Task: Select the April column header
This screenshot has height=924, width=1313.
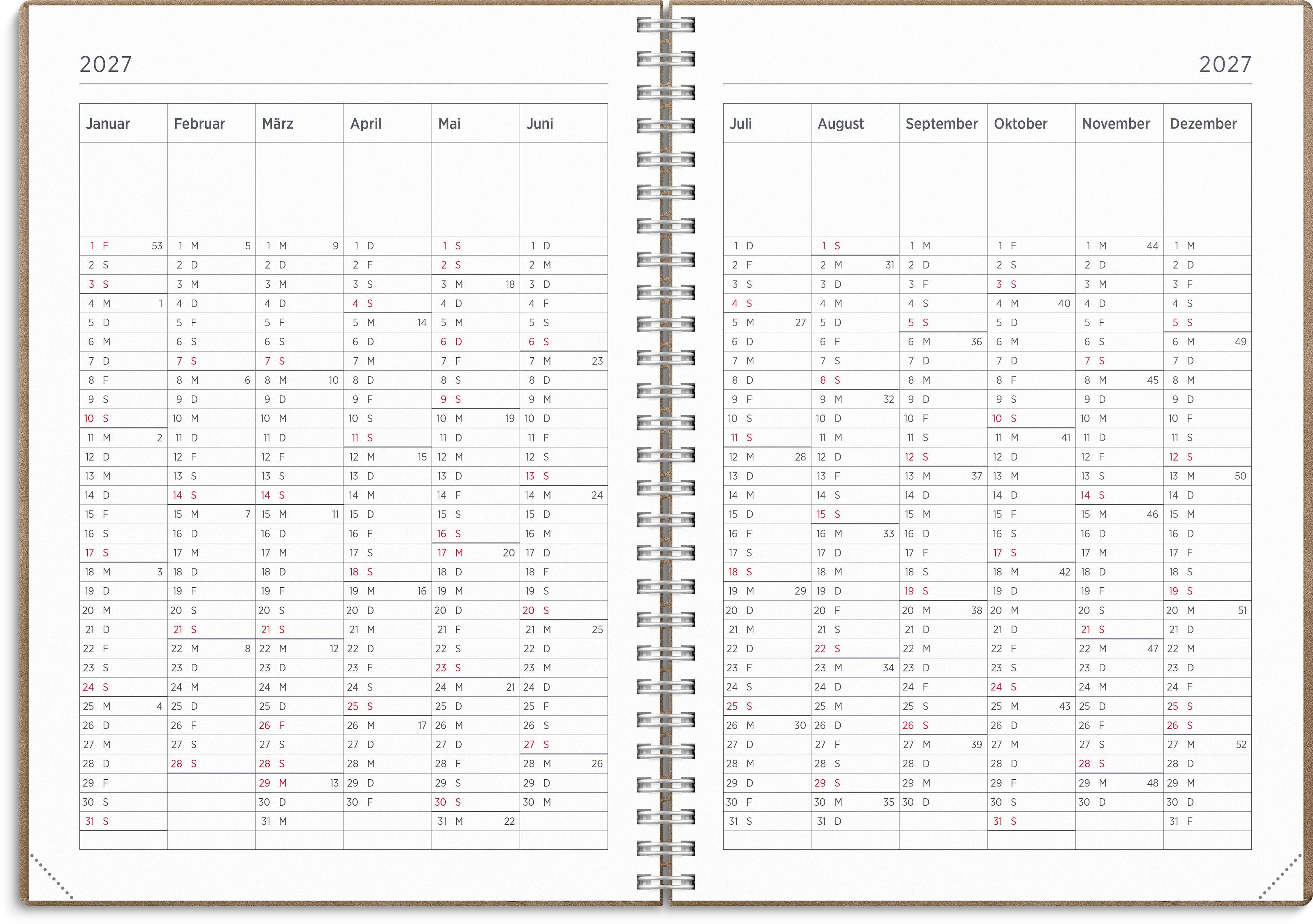Action: pos(366,123)
